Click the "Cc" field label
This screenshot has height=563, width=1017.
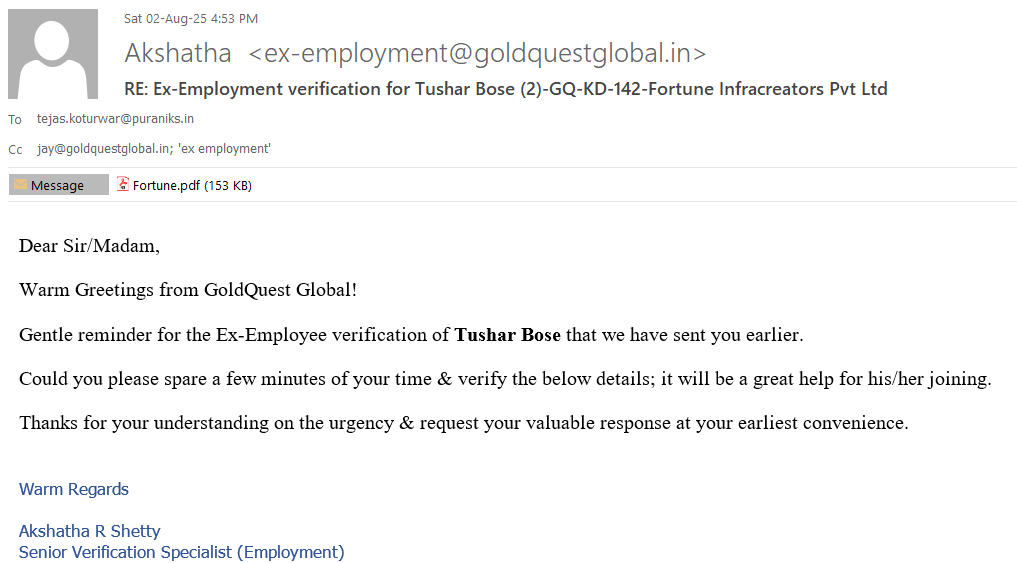click(x=15, y=149)
